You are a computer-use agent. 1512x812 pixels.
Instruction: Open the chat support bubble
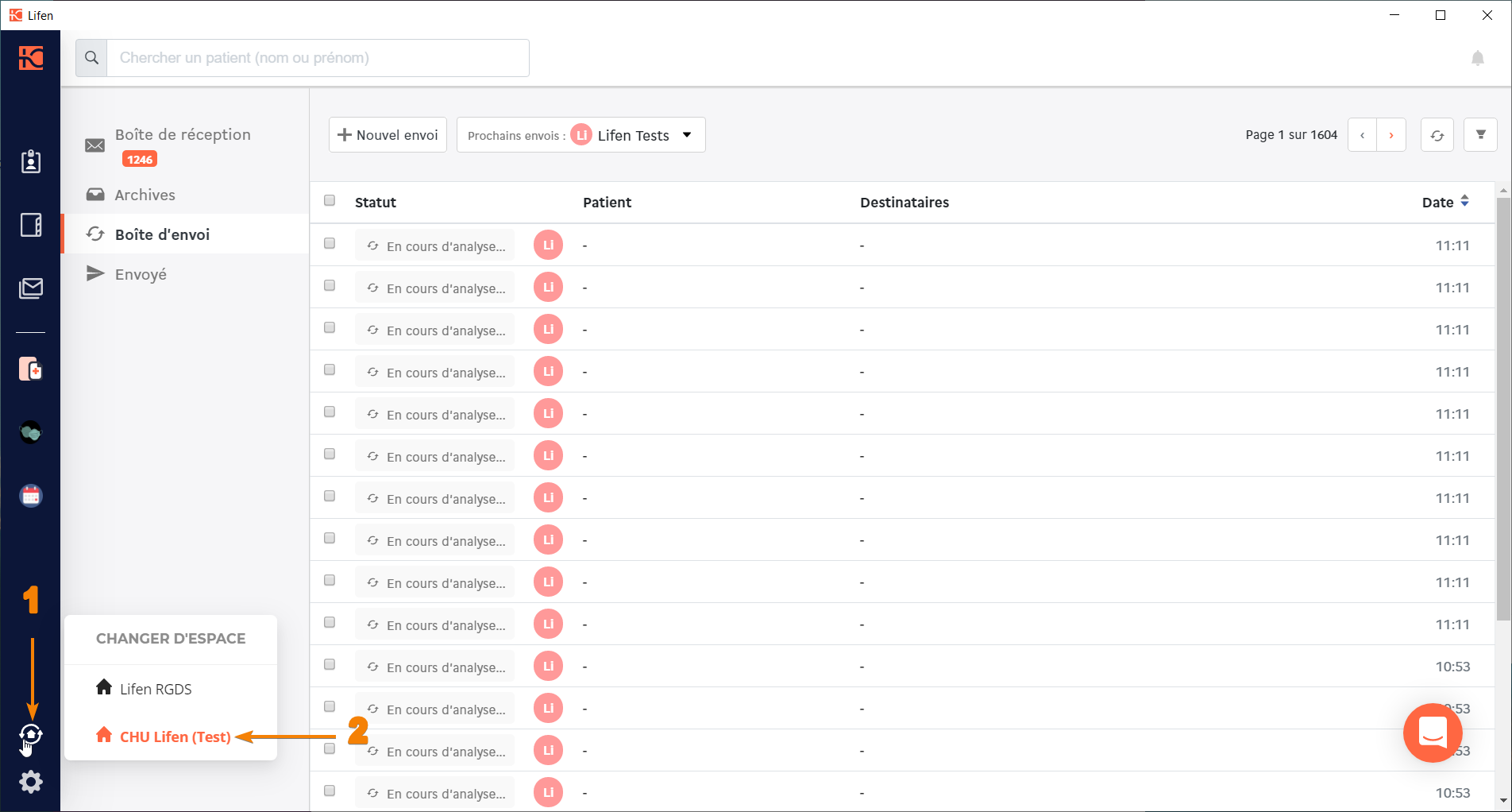[1433, 733]
